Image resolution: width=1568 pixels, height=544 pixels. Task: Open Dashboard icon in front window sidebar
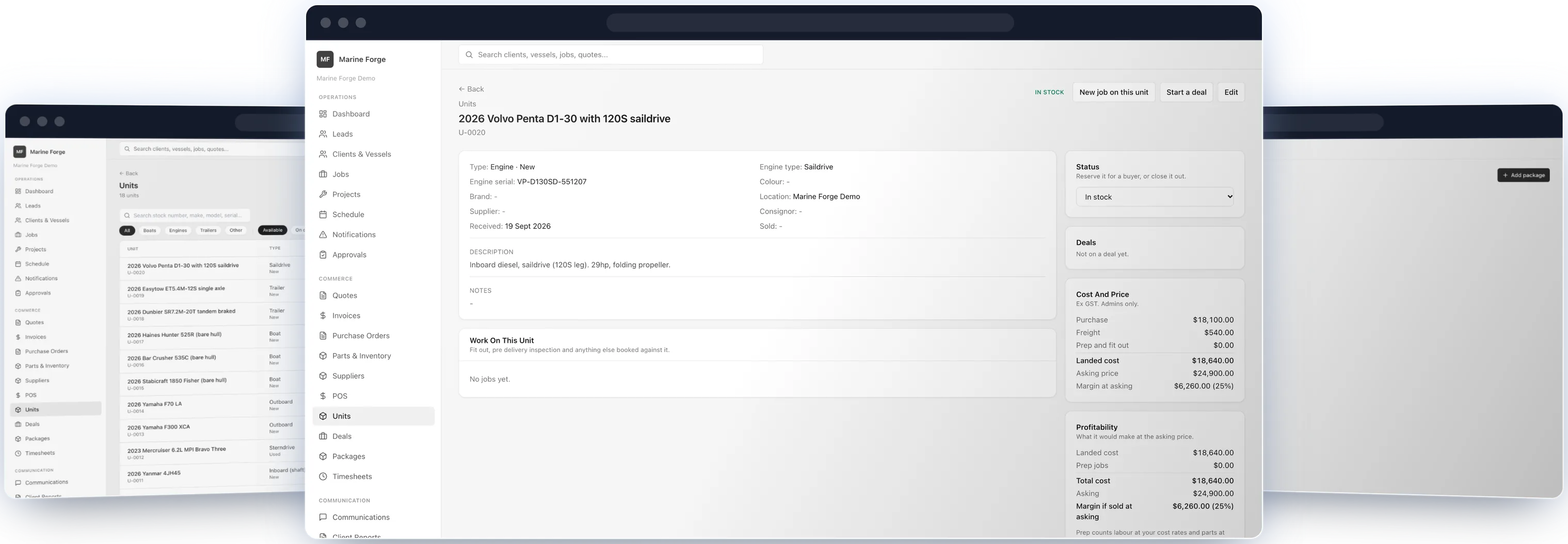tap(323, 114)
